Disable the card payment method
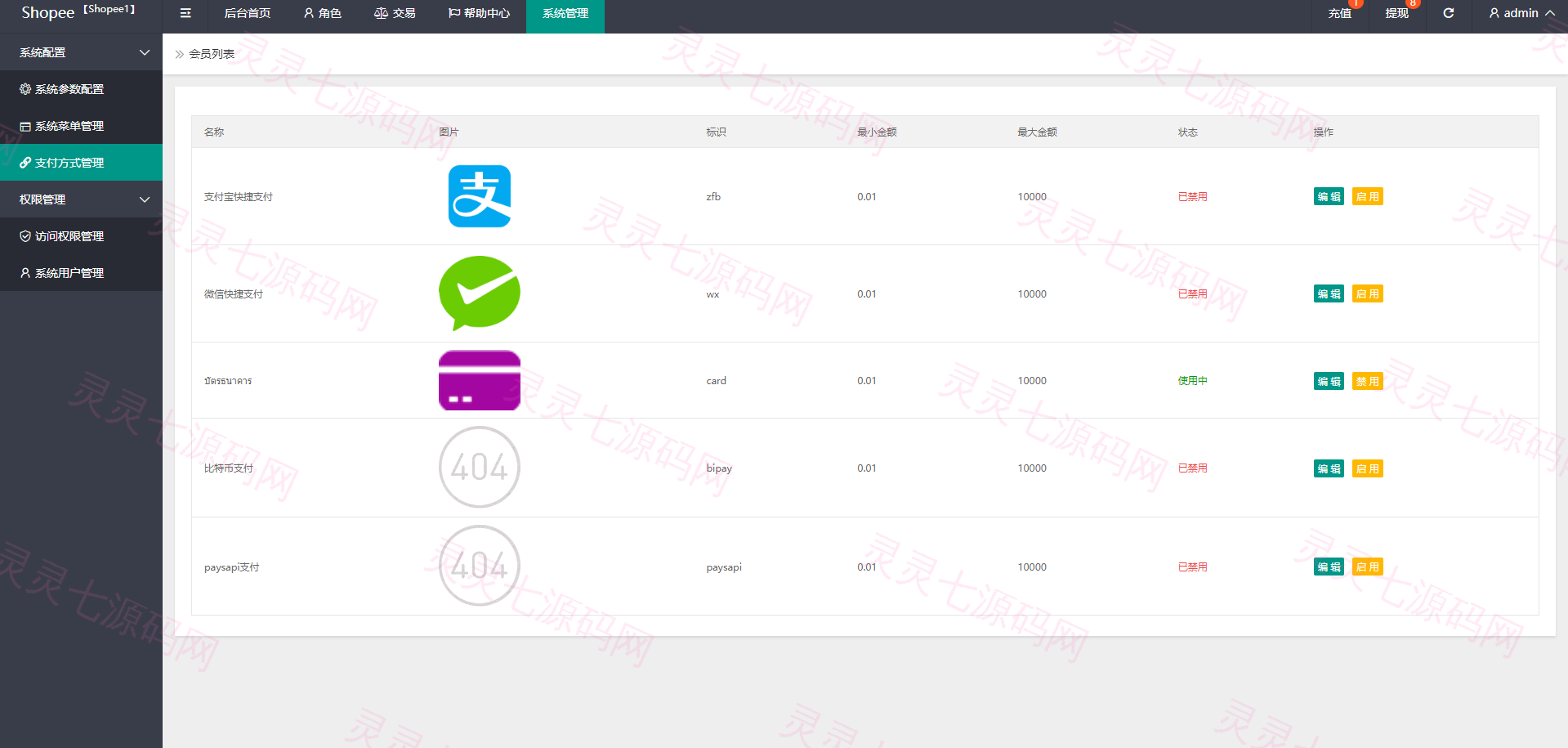The image size is (1568, 748). (x=1368, y=381)
